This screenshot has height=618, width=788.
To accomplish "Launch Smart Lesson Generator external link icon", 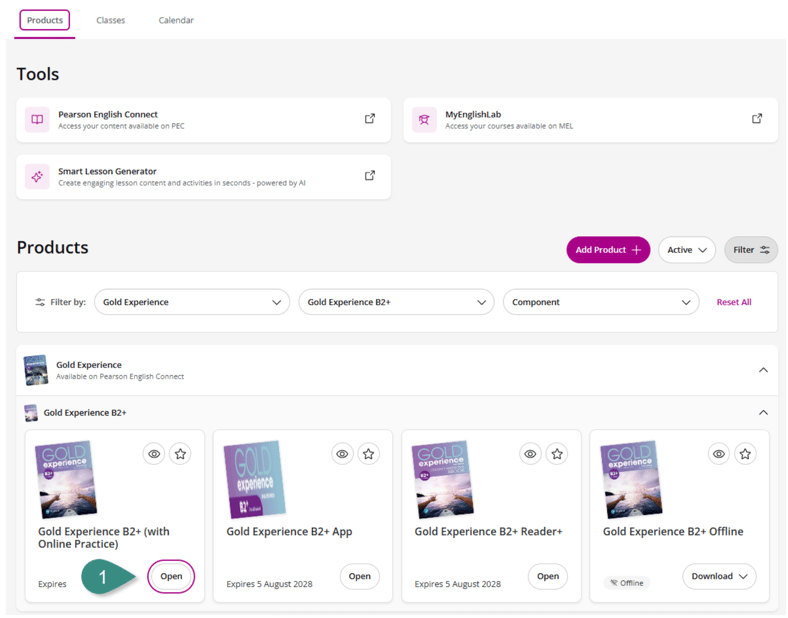I will [370, 176].
